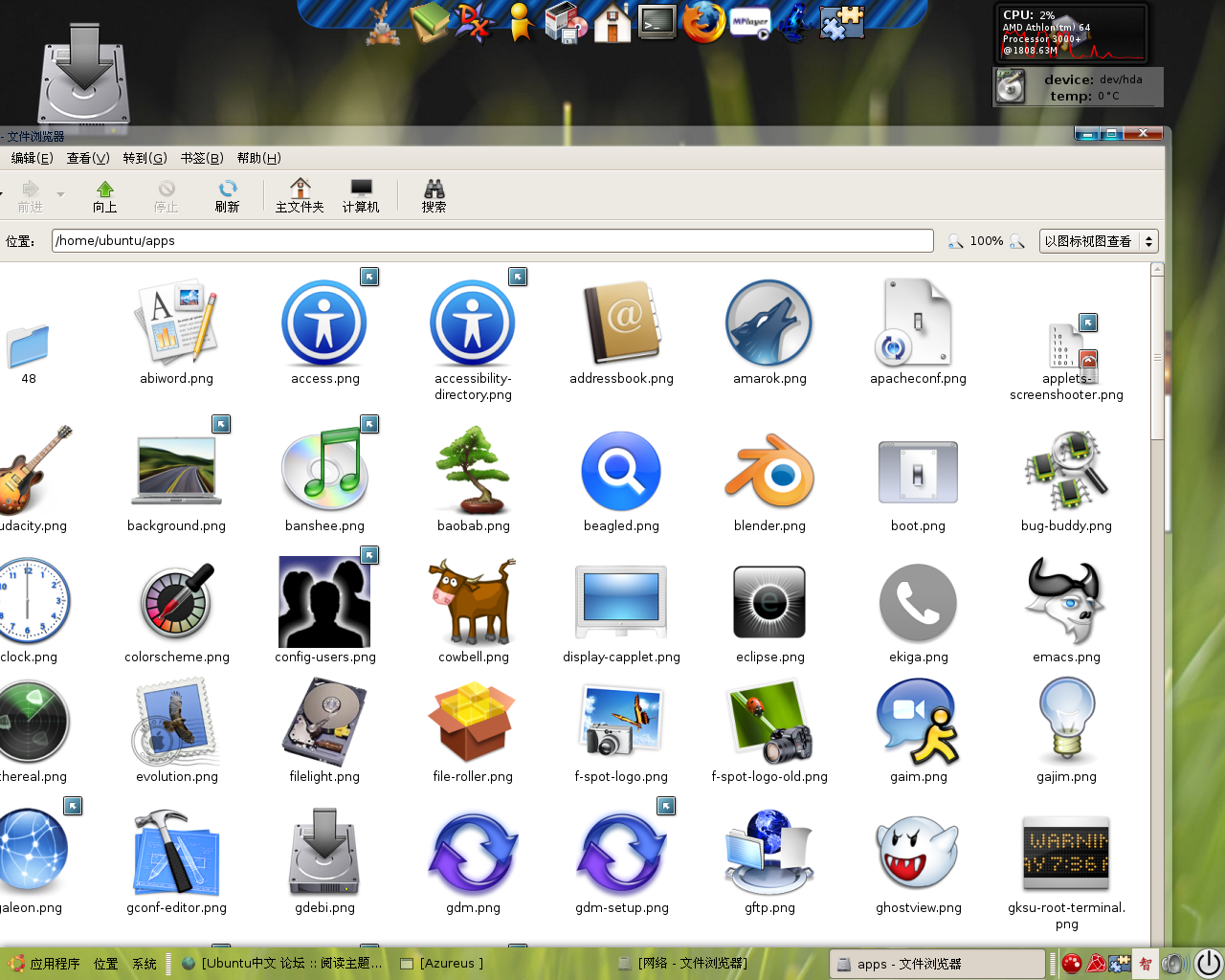
Task: Open the 书签(B) menu
Action: [x=202, y=158]
